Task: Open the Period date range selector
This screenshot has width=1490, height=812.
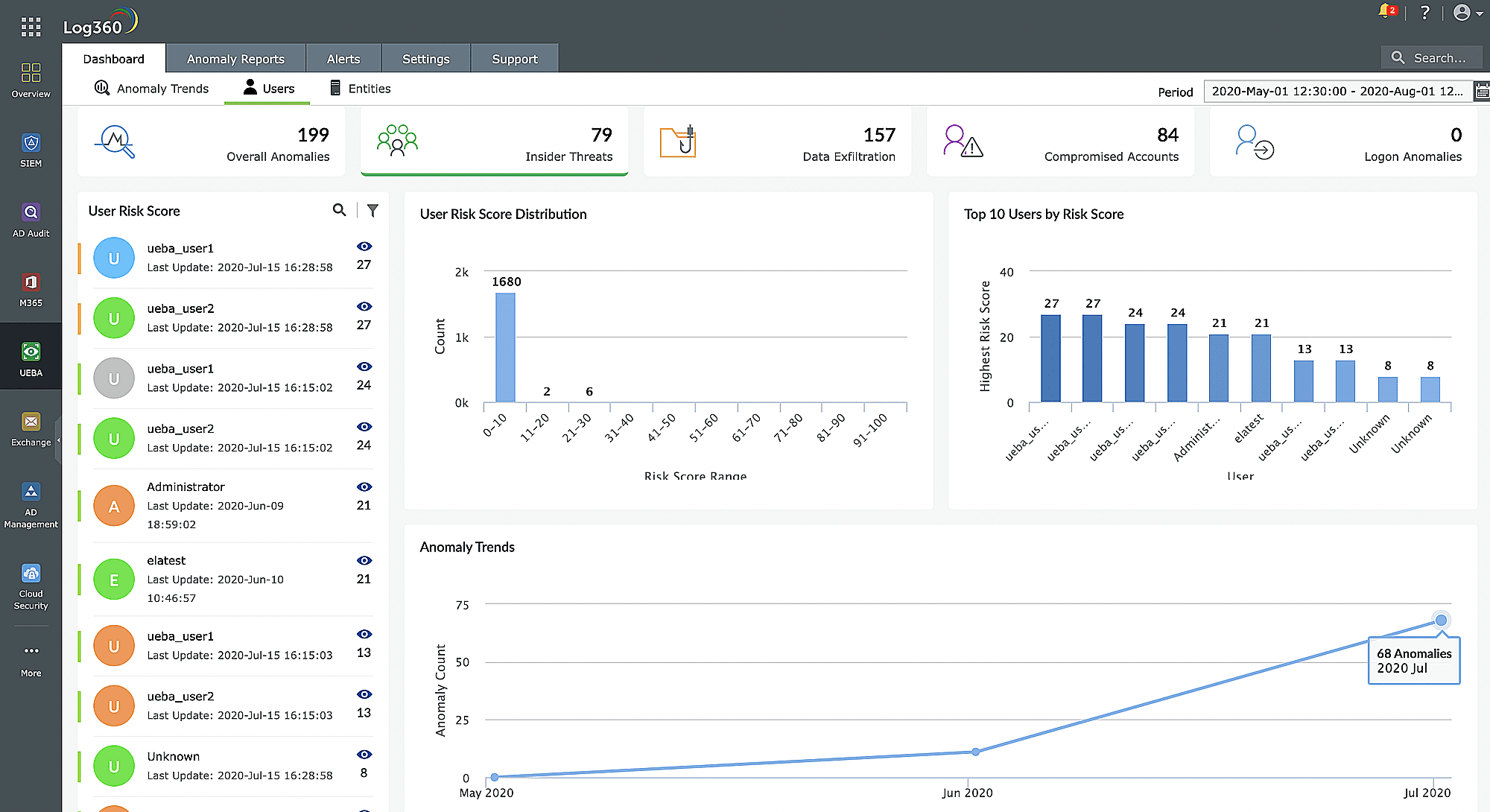Action: point(1337,92)
